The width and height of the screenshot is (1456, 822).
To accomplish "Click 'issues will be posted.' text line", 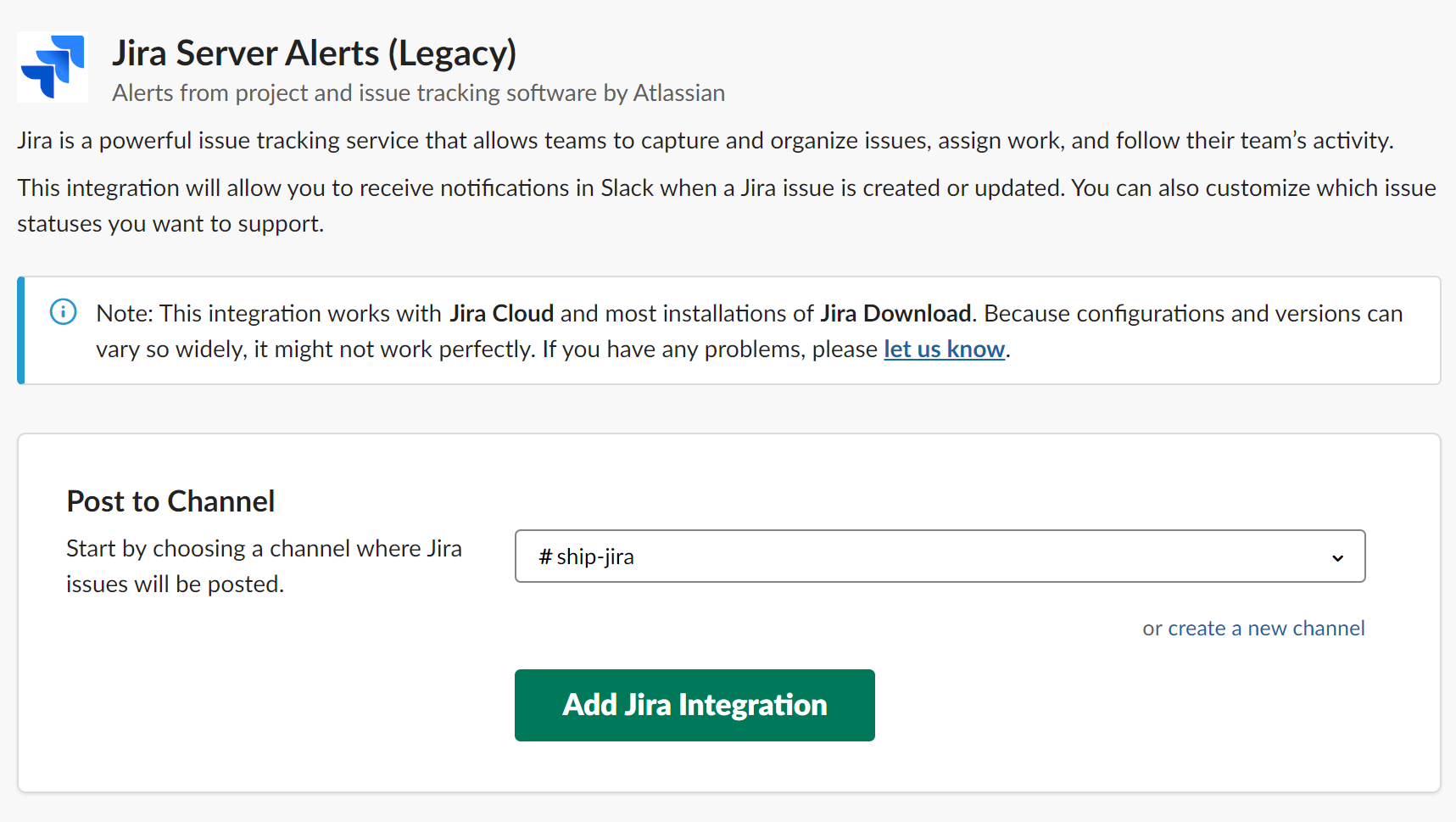I will point(175,584).
